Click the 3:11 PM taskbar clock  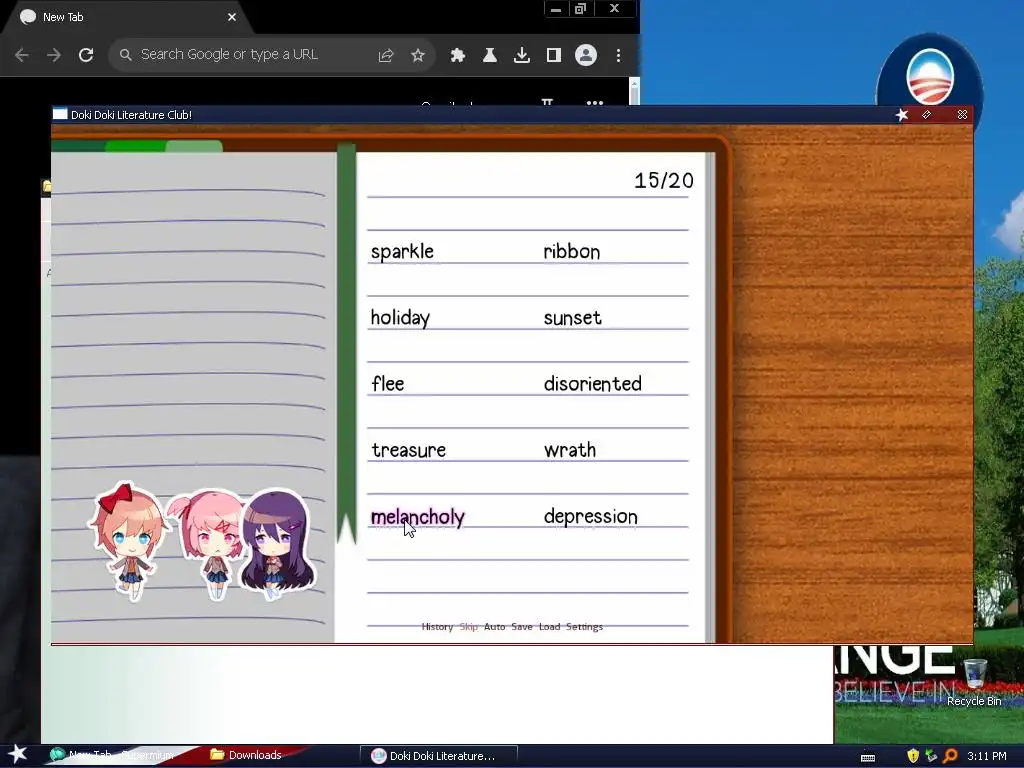[987, 756]
